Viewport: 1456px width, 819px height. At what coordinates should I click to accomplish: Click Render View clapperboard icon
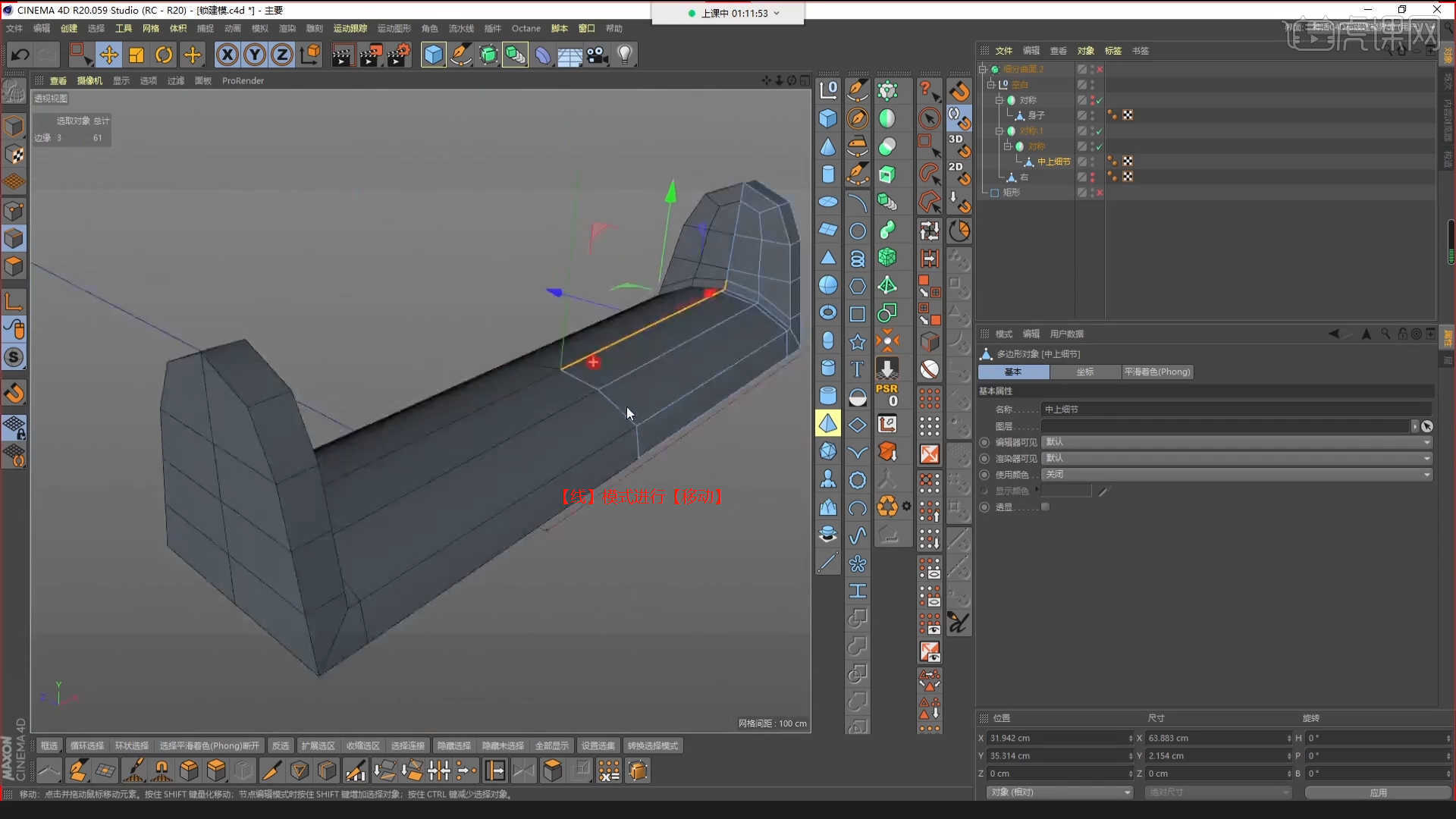point(342,55)
